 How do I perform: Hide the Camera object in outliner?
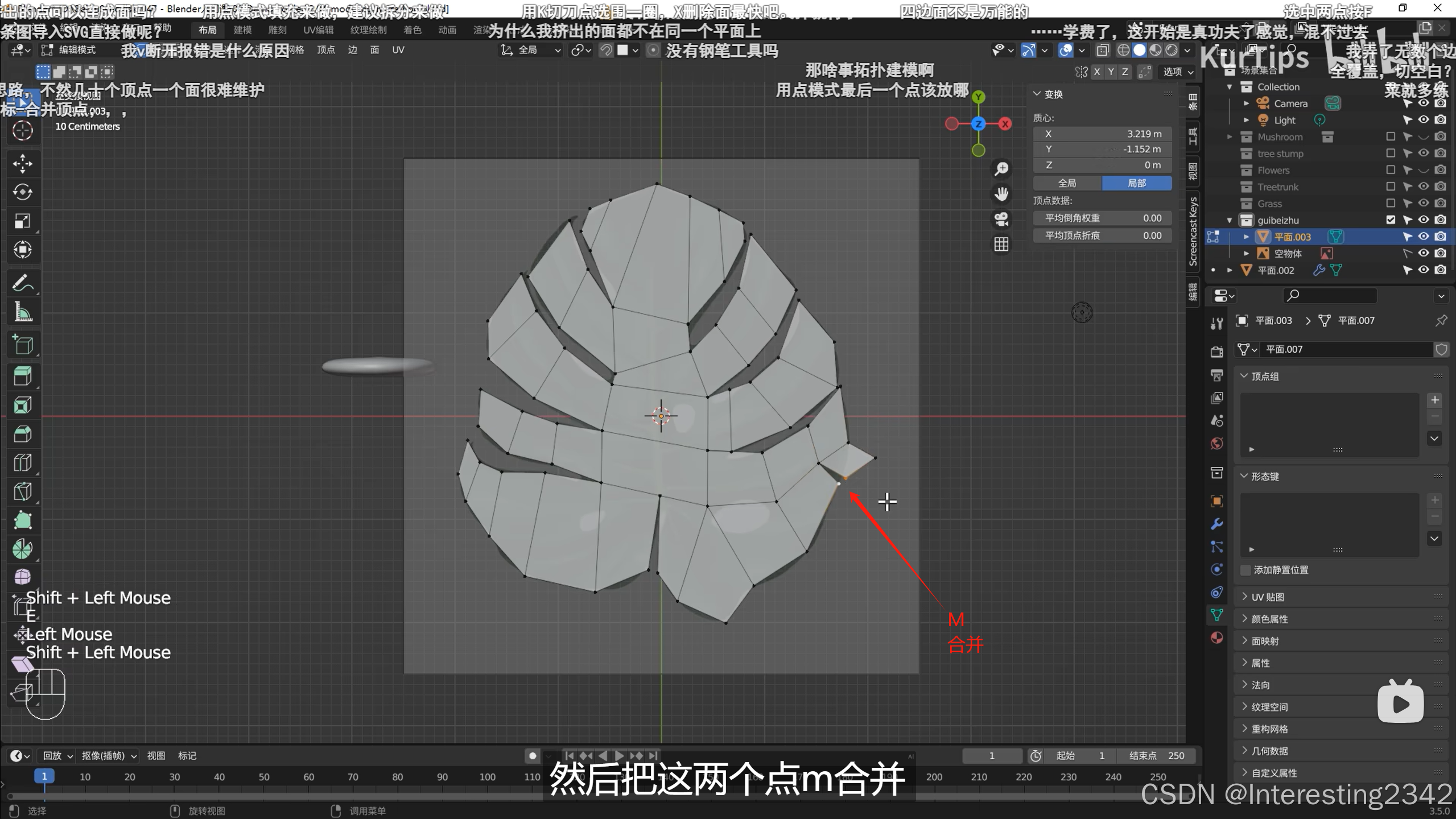(1424, 104)
